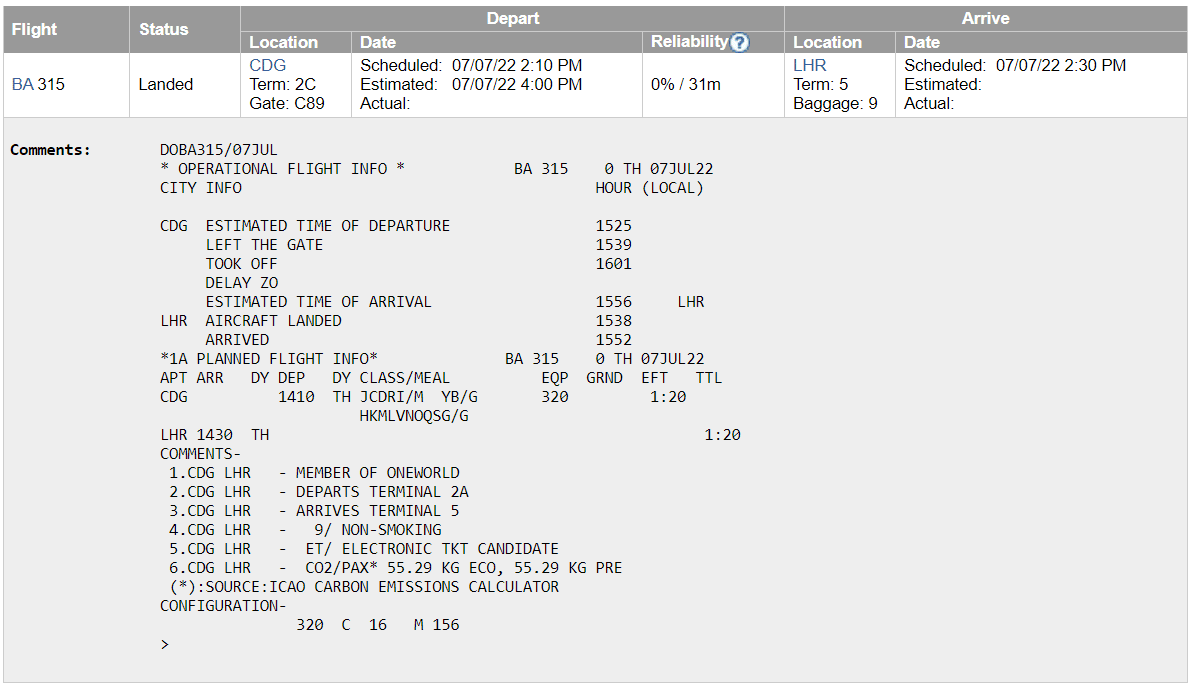Click the ICAO carbon emissions source line
The height and width of the screenshot is (688, 1192).
click(x=364, y=587)
